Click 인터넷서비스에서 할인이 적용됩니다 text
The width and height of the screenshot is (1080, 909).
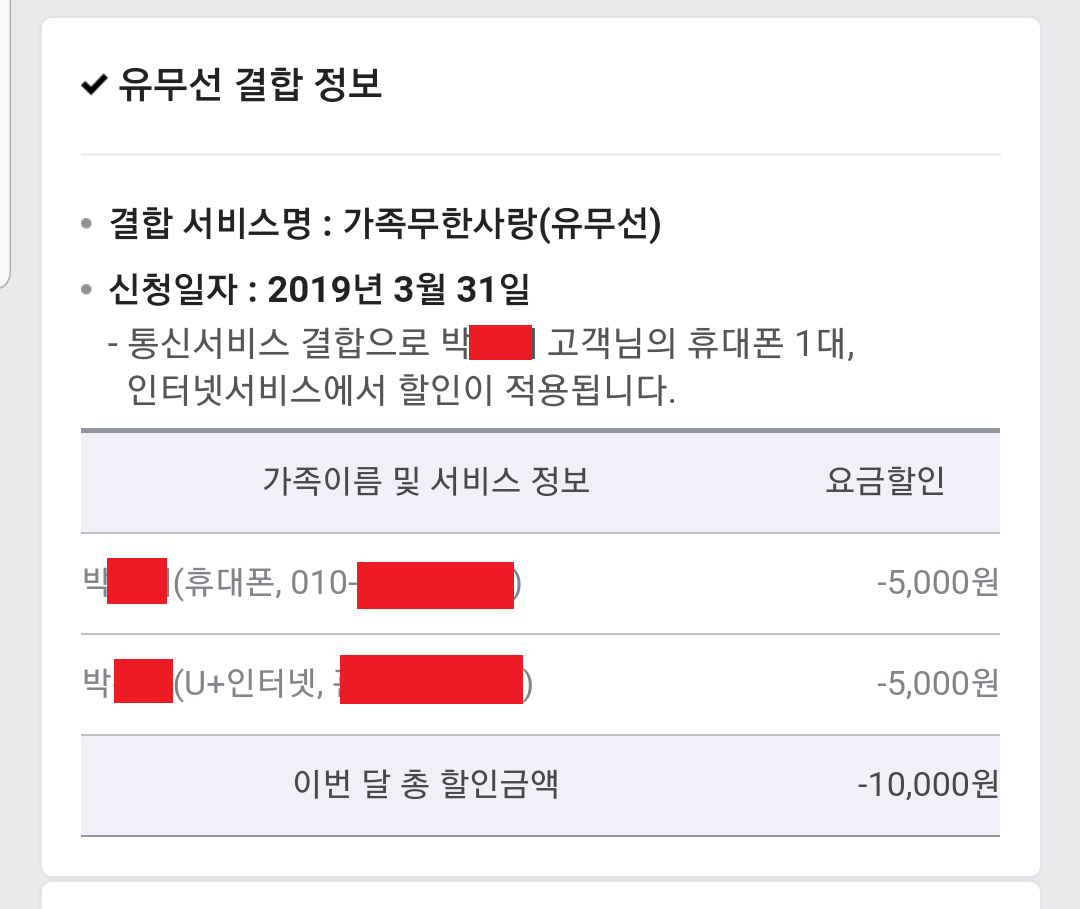402,389
